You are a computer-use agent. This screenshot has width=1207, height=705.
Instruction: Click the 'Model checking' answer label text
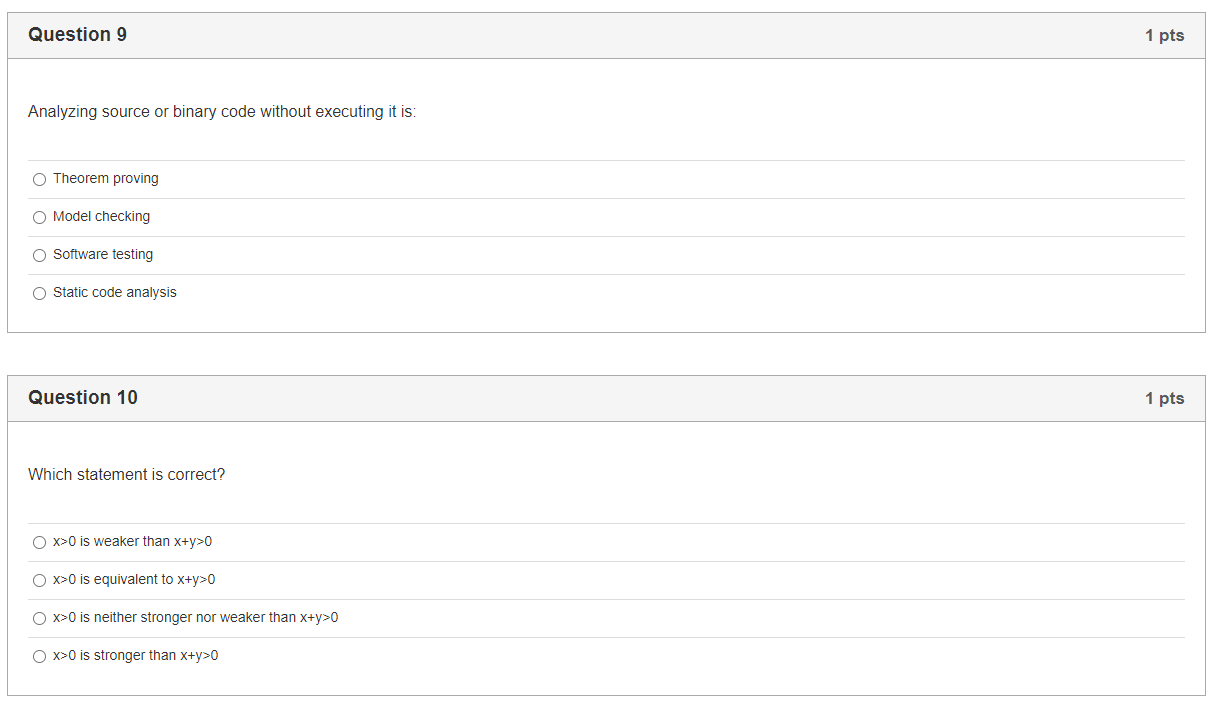102,217
